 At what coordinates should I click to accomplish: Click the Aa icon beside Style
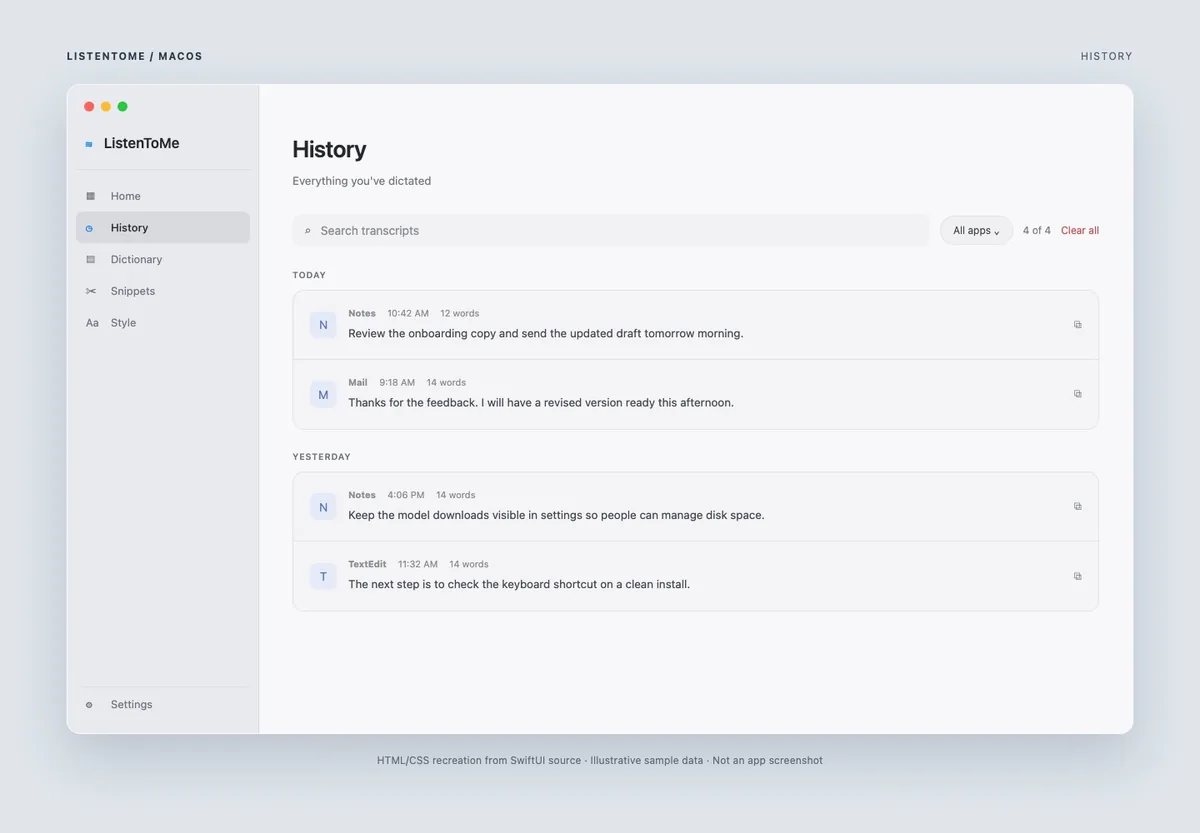click(x=92, y=323)
